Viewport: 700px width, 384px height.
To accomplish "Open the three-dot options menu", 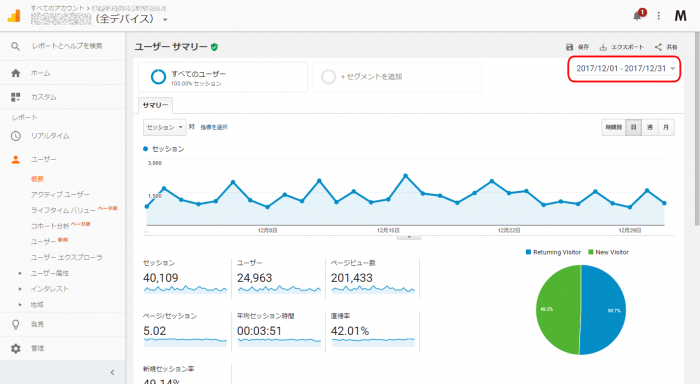I will click(x=658, y=16).
